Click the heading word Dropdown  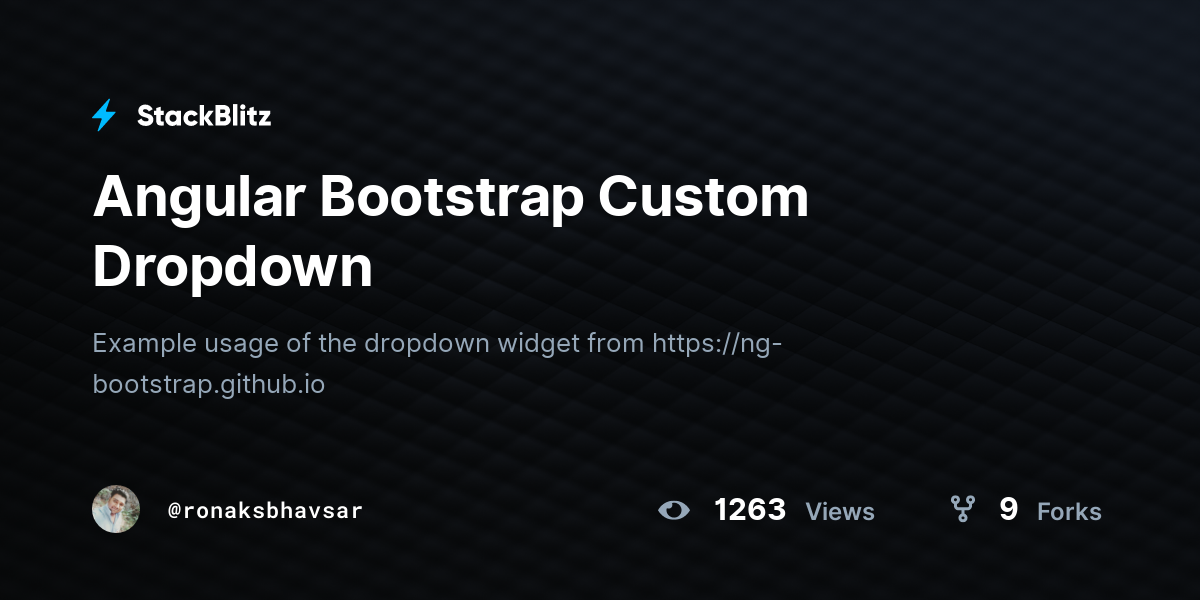(x=232, y=267)
